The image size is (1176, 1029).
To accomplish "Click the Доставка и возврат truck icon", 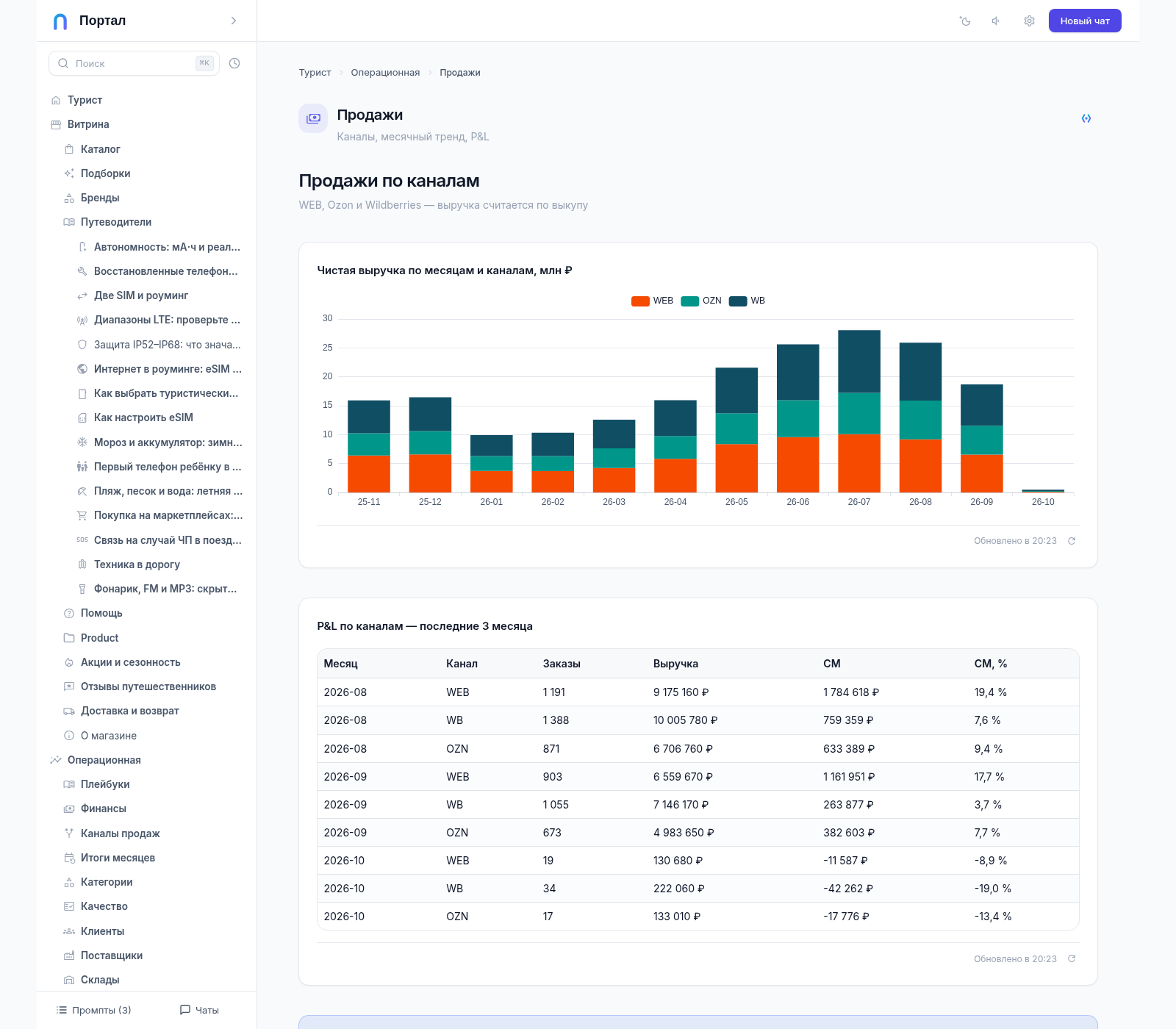I will pos(69,711).
